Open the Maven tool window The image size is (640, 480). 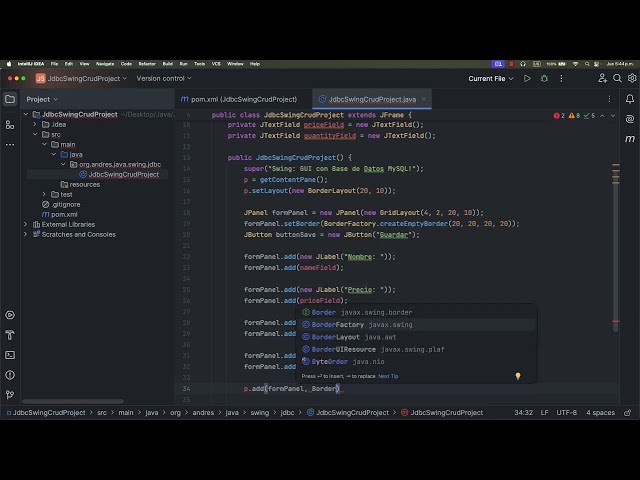630,139
